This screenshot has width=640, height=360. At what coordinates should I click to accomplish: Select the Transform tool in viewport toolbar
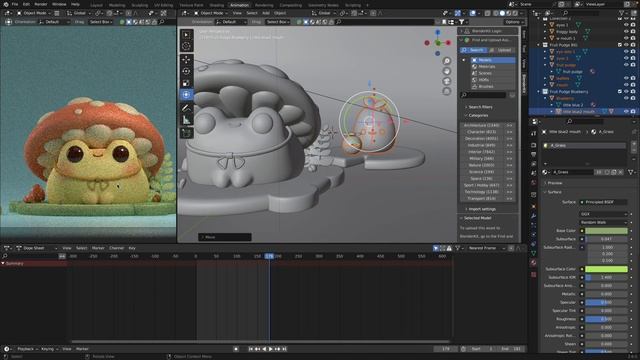(186, 95)
